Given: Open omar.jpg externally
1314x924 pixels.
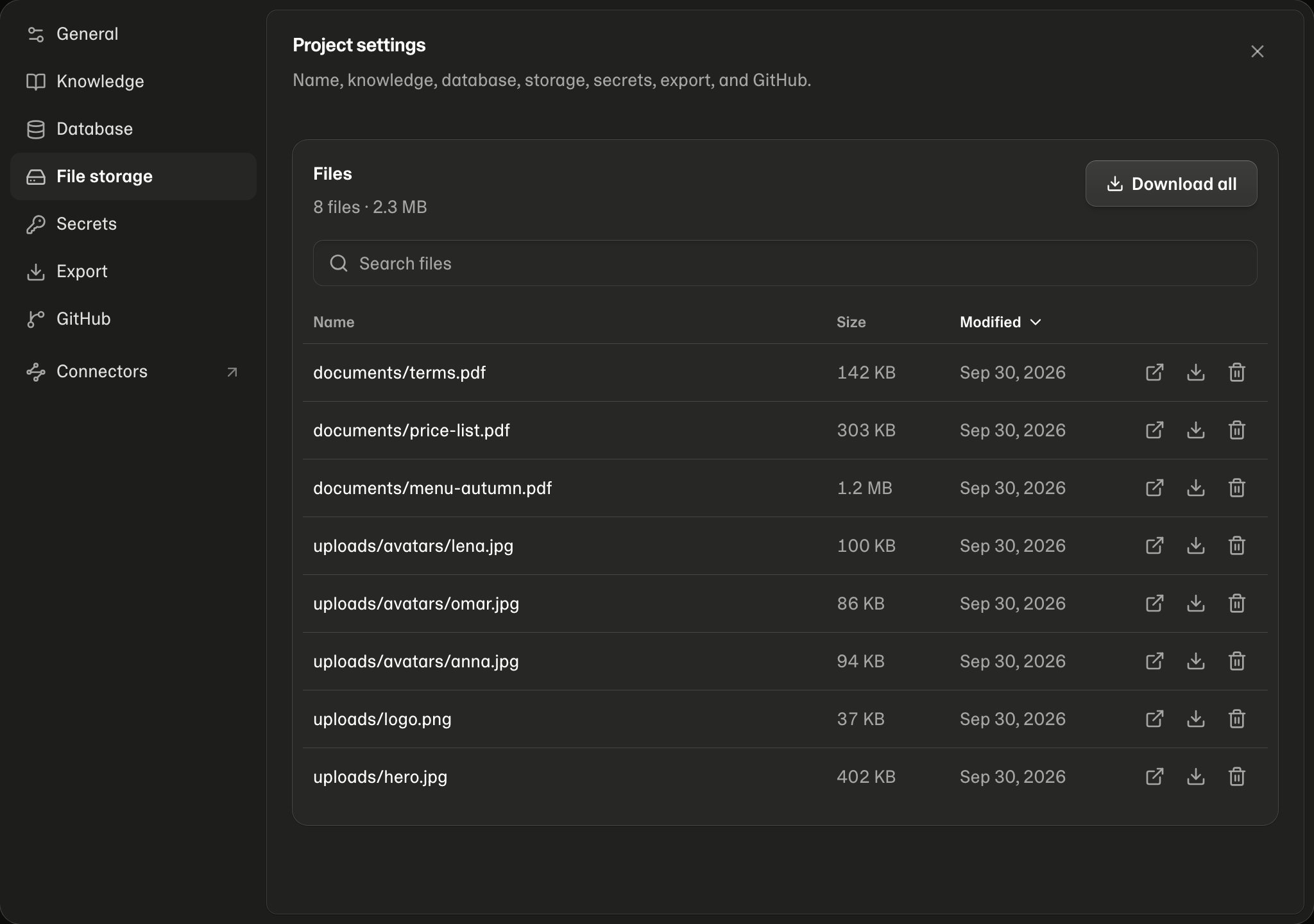Looking at the screenshot, I should 1154,603.
